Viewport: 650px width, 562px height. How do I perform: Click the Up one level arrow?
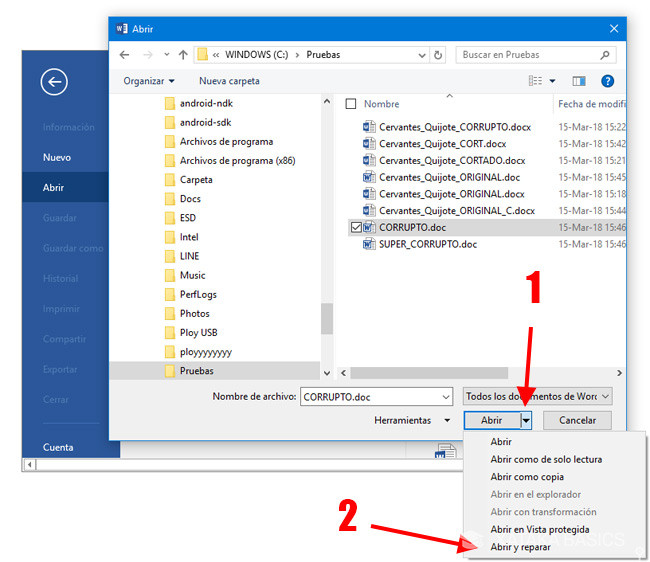click(x=183, y=55)
